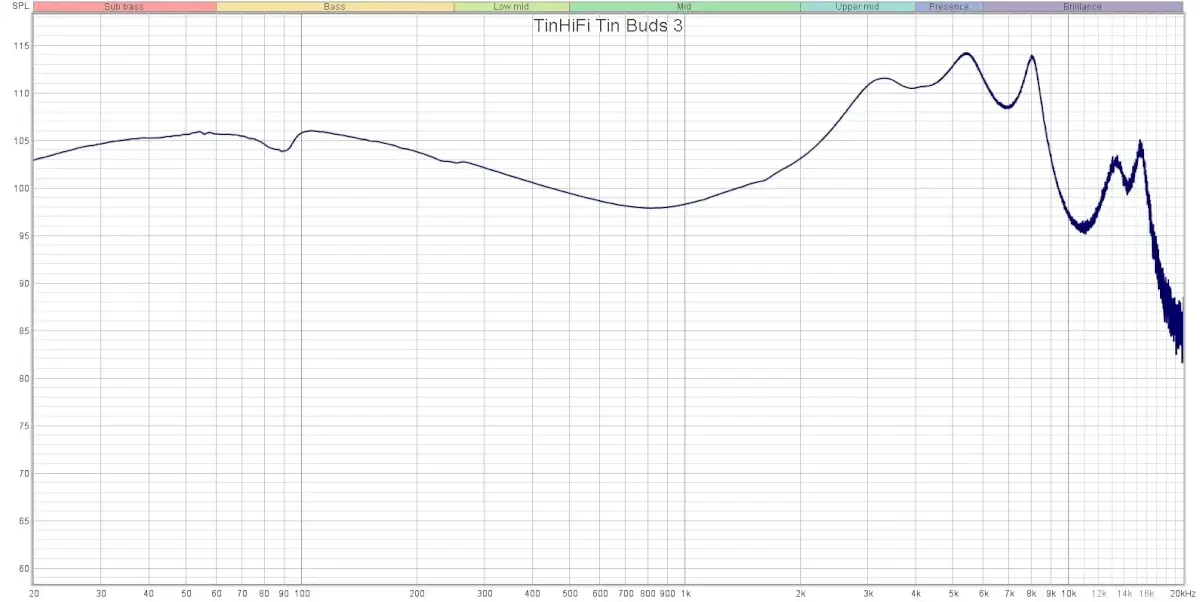Screen dimensions: 1200x602
Task: Select the 70 Hz frequency axis label
Action: pos(242,593)
